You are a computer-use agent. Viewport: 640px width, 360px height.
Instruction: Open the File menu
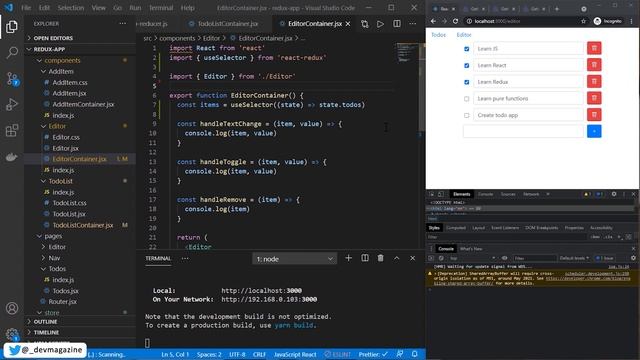pos(26,8)
